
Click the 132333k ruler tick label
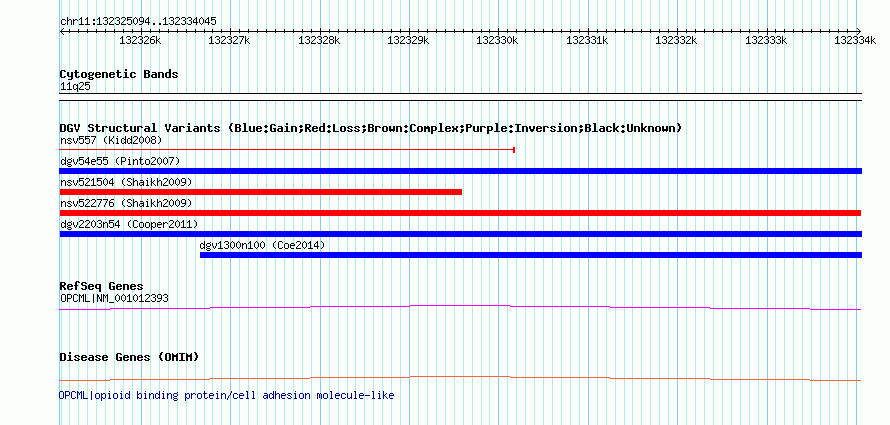pyautogui.click(x=766, y=40)
